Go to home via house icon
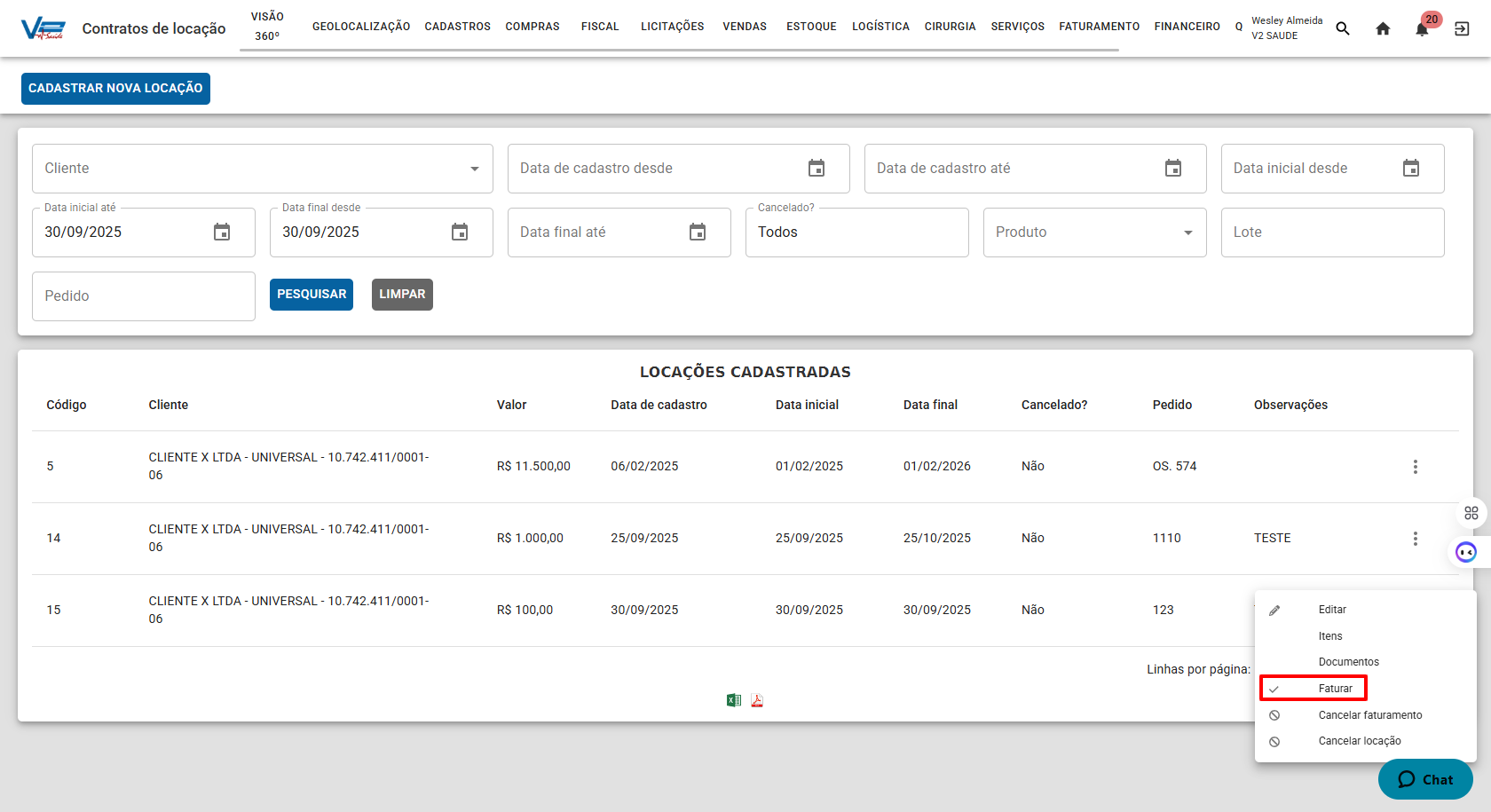Viewport: 1491px width, 812px height. coord(1383,28)
